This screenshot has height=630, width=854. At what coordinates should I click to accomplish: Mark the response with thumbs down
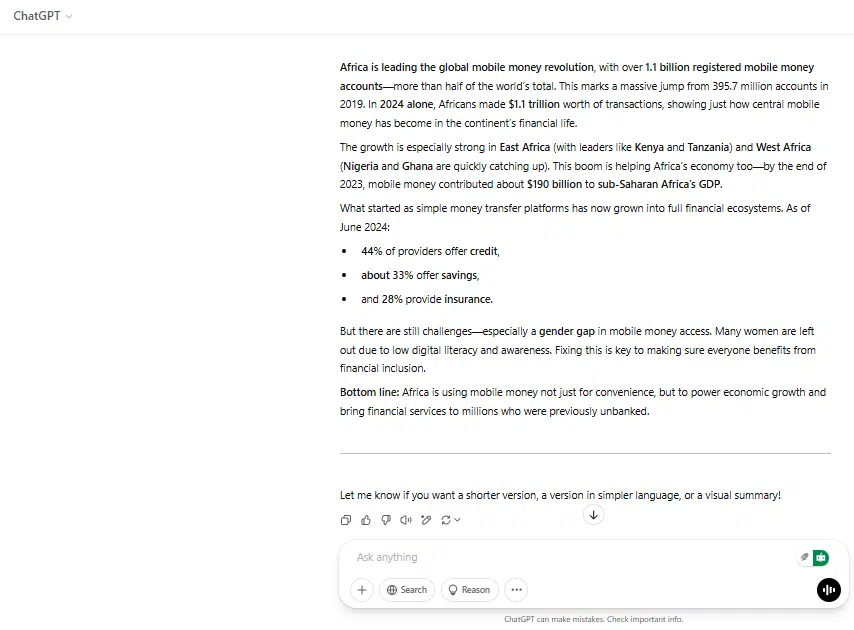point(386,520)
